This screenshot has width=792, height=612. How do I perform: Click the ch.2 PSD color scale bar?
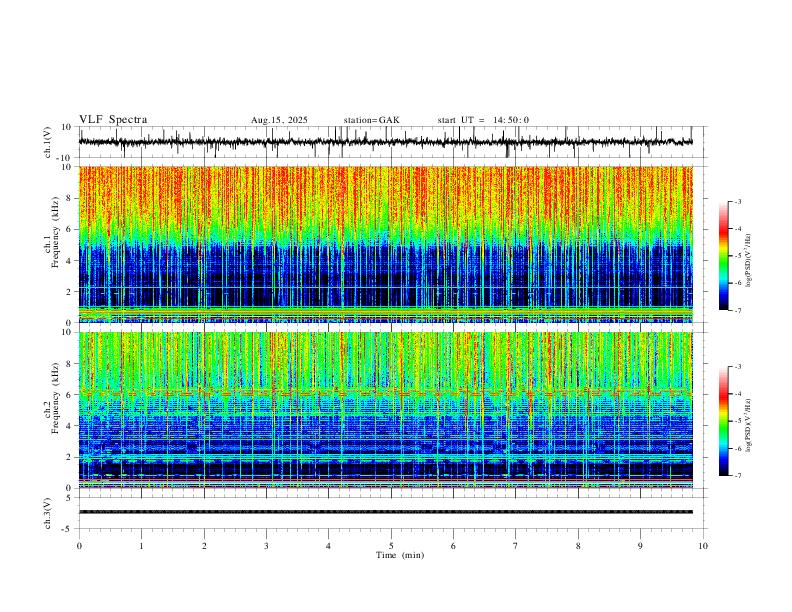[724, 421]
